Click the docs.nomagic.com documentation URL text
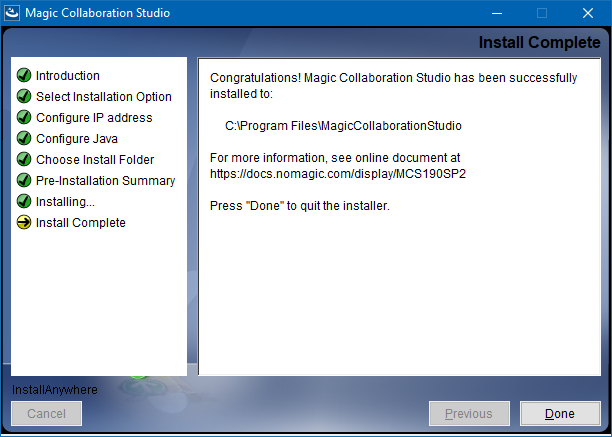612x437 pixels. [x=338, y=174]
